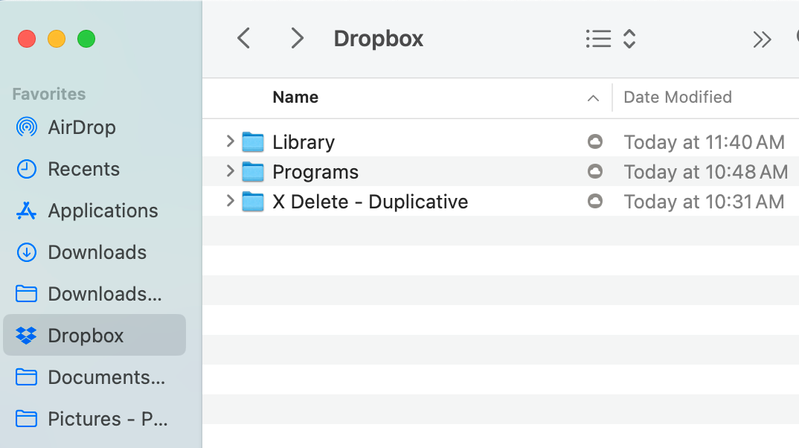This screenshot has width=799, height=448.
Task: Click the Documents… folder icon in sidebar
Action: [x=26, y=377]
